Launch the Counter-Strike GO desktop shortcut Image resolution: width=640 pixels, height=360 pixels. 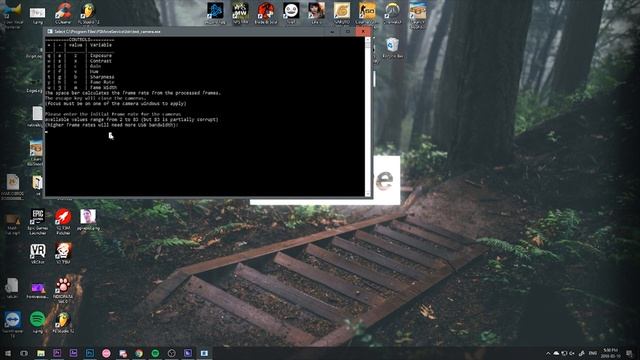(x=367, y=12)
